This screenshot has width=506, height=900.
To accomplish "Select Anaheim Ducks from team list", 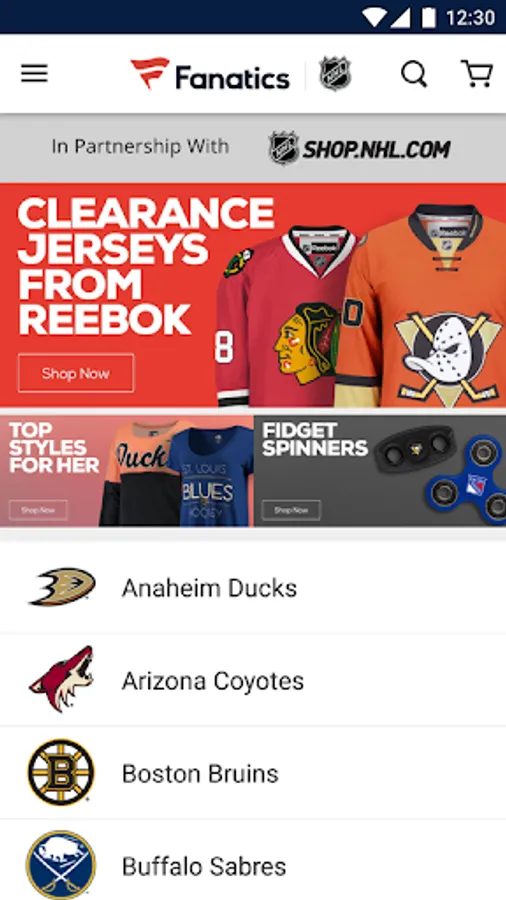I will [253, 588].
